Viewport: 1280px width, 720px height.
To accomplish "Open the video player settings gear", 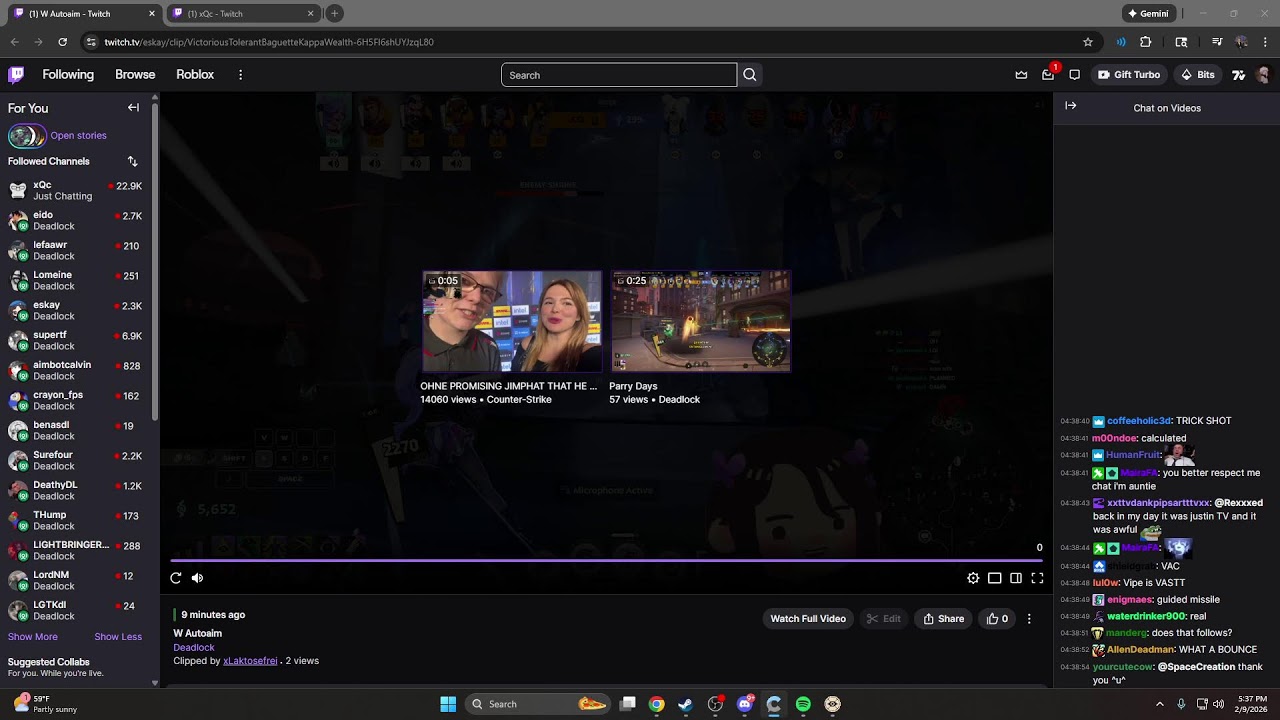I will tap(973, 578).
